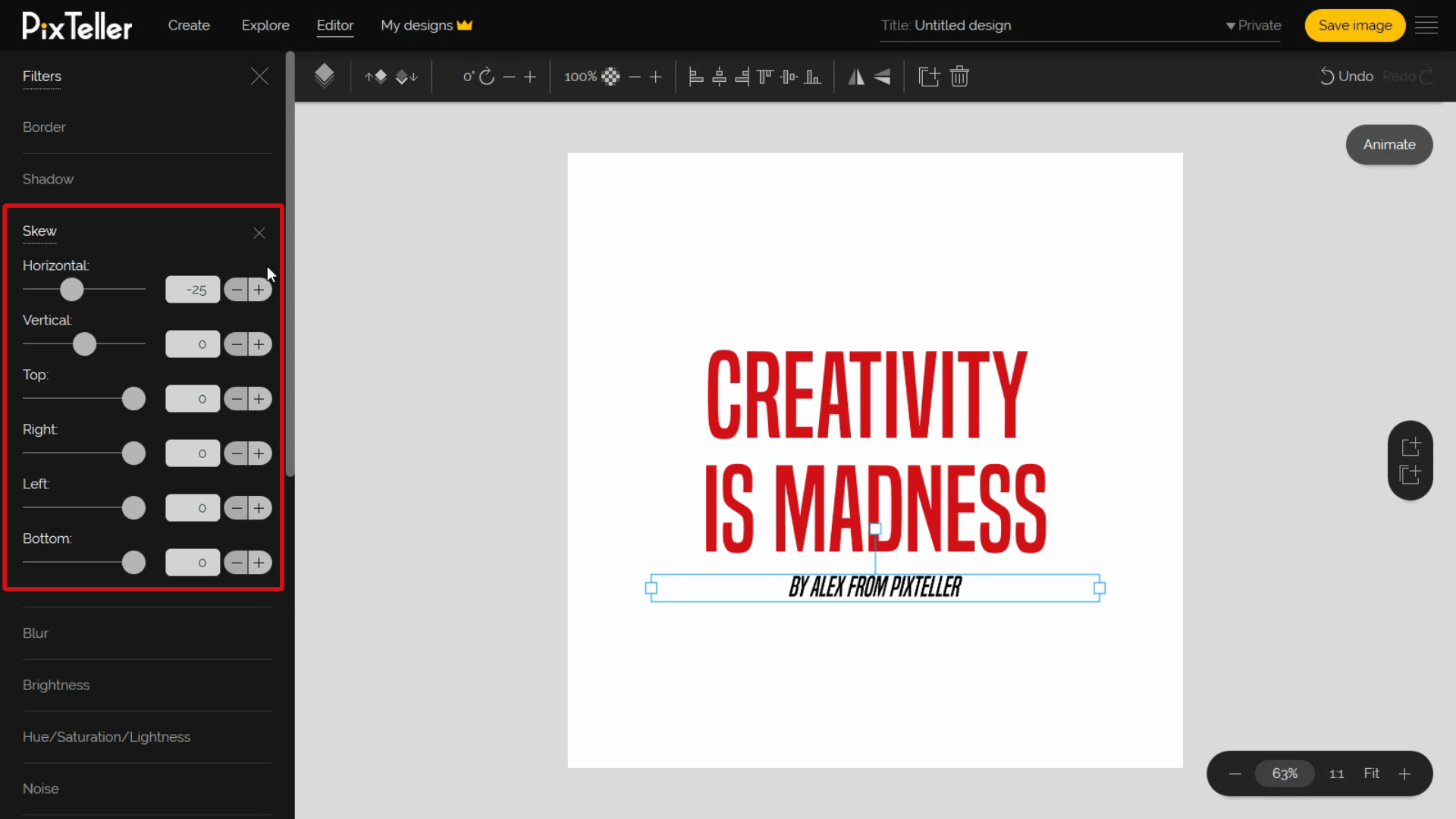Image resolution: width=1456 pixels, height=819 pixels.
Task: Increase Vertical skew with plus
Action: coord(259,344)
